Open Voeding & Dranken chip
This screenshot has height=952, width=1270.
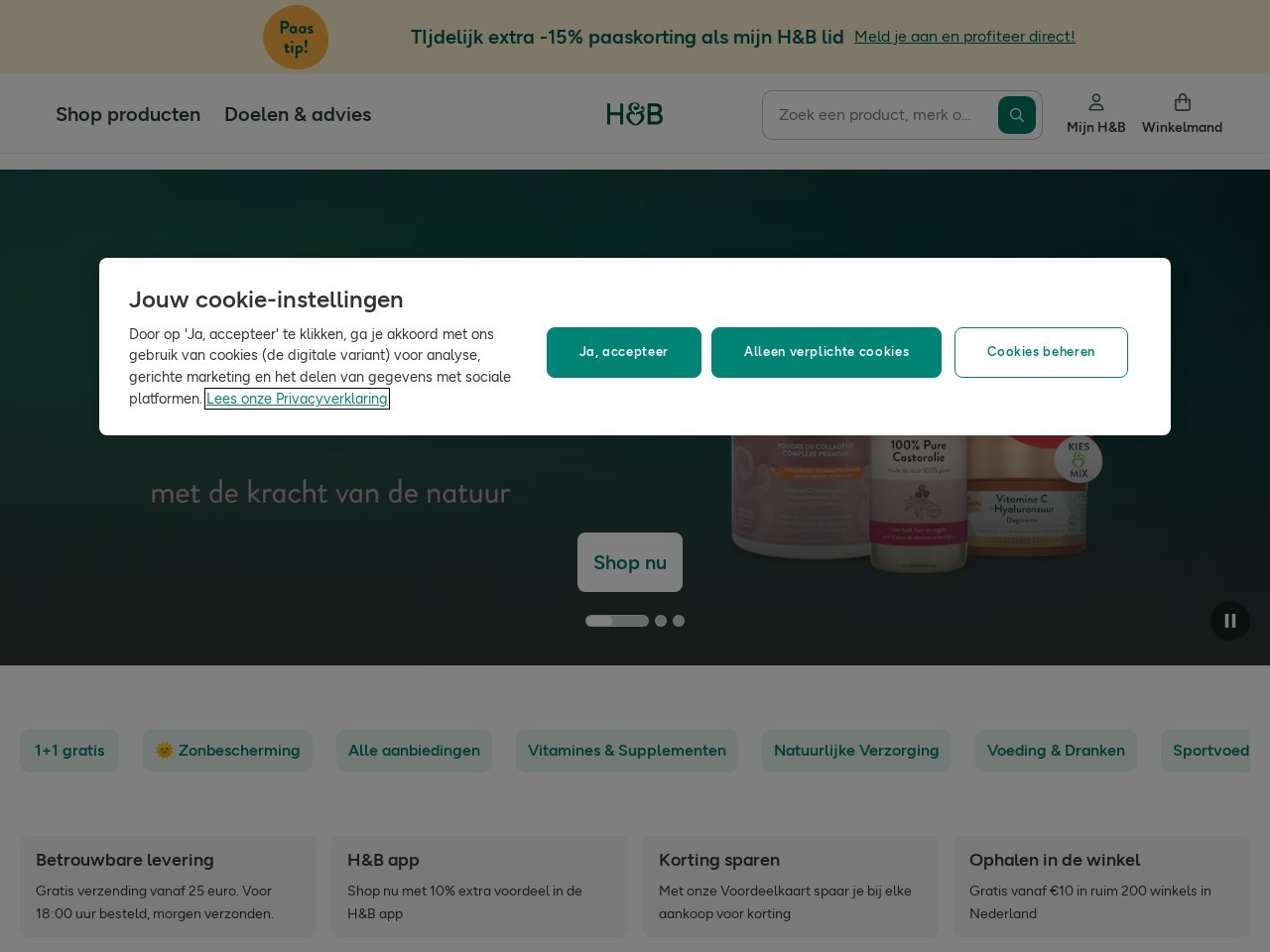point(1056,751)
